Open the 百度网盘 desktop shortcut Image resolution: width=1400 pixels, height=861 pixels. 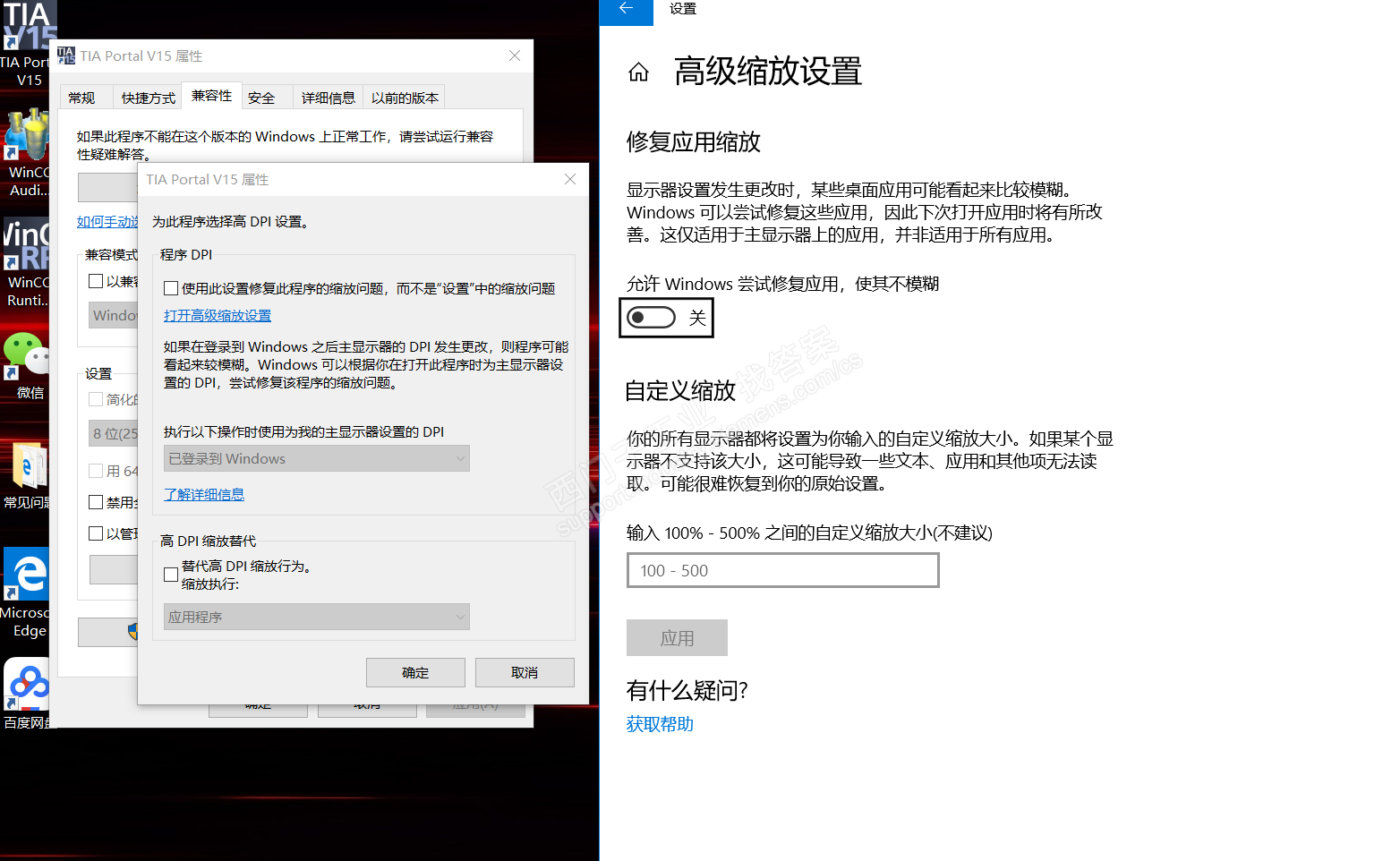click(27, 694)
